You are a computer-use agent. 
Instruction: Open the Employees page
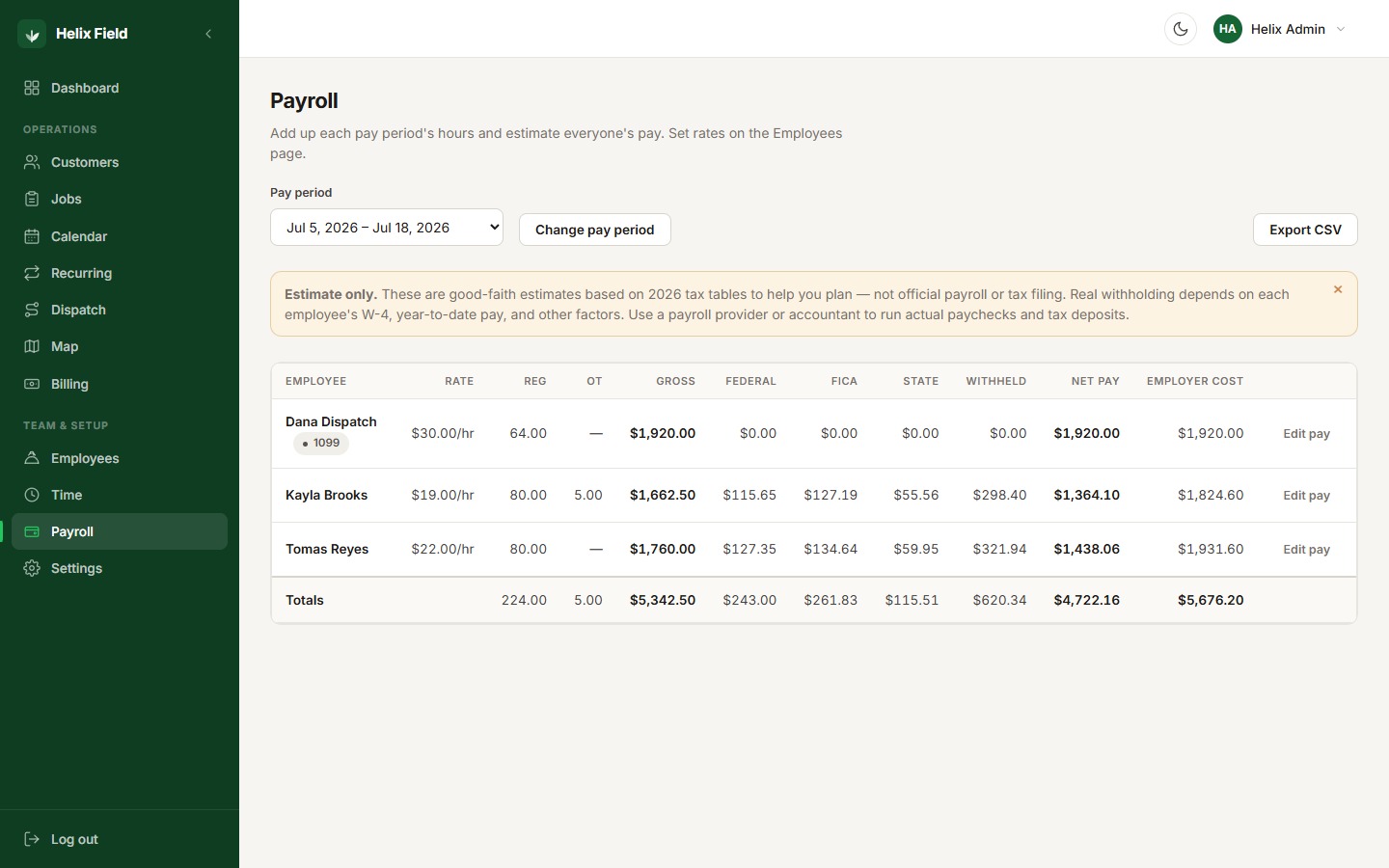[x=120, y=458]
